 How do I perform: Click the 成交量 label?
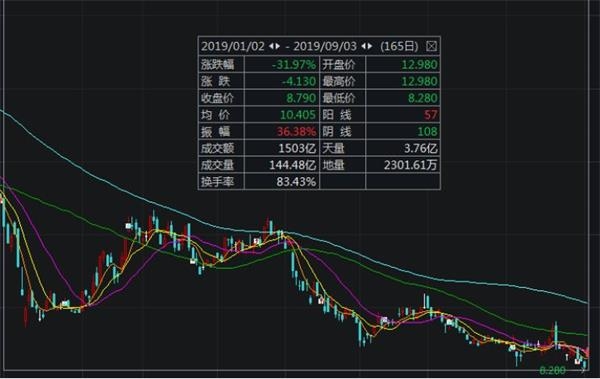pos(217,165)
